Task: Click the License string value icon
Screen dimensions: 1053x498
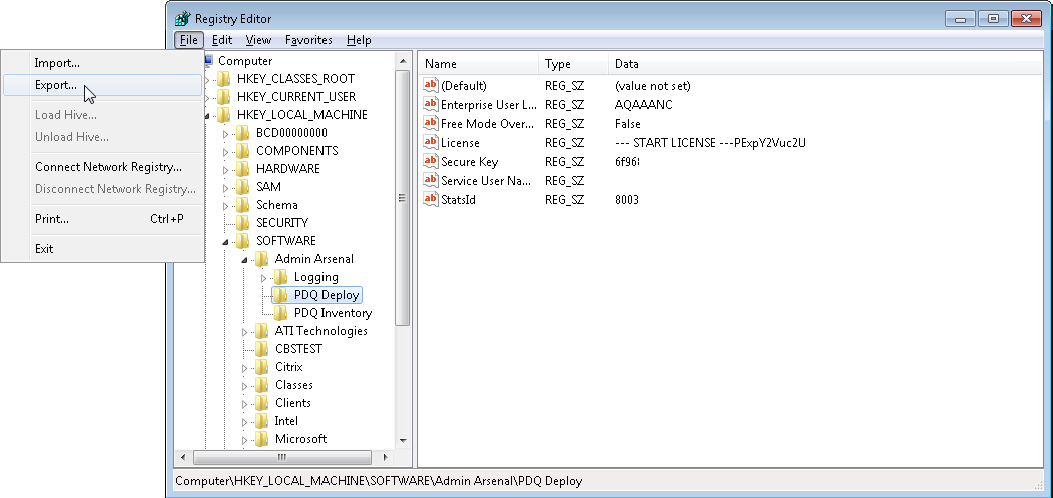Action: point(431,142)
